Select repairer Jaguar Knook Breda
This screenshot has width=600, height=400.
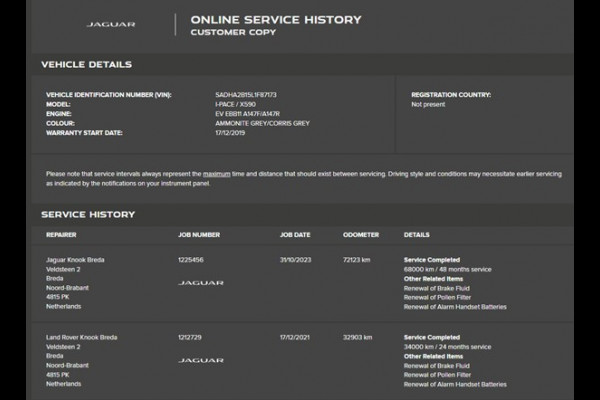point(75,260)
